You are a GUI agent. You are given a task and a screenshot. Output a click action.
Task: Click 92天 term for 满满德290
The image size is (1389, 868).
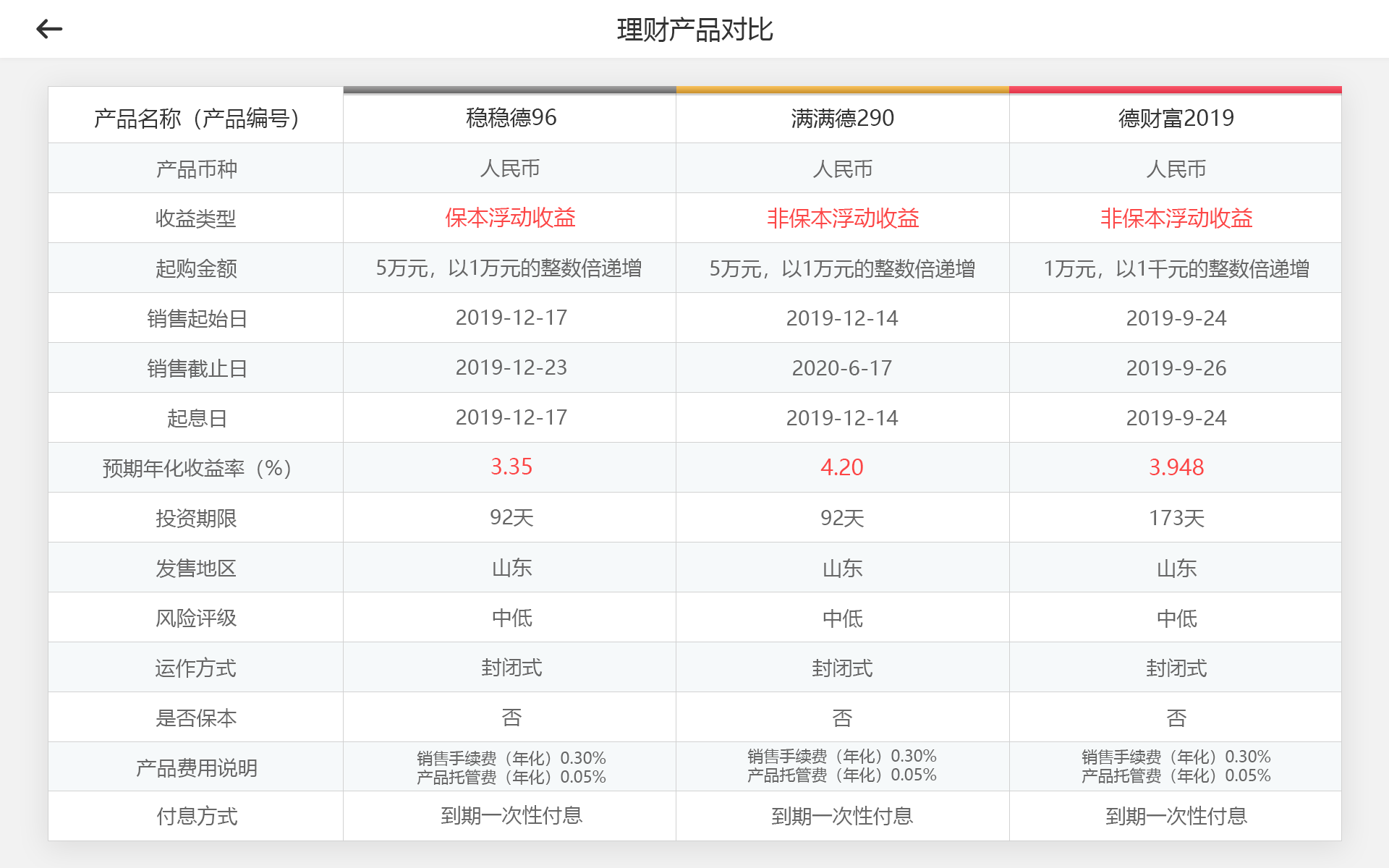pyautogui.click(x=842, y=518)
